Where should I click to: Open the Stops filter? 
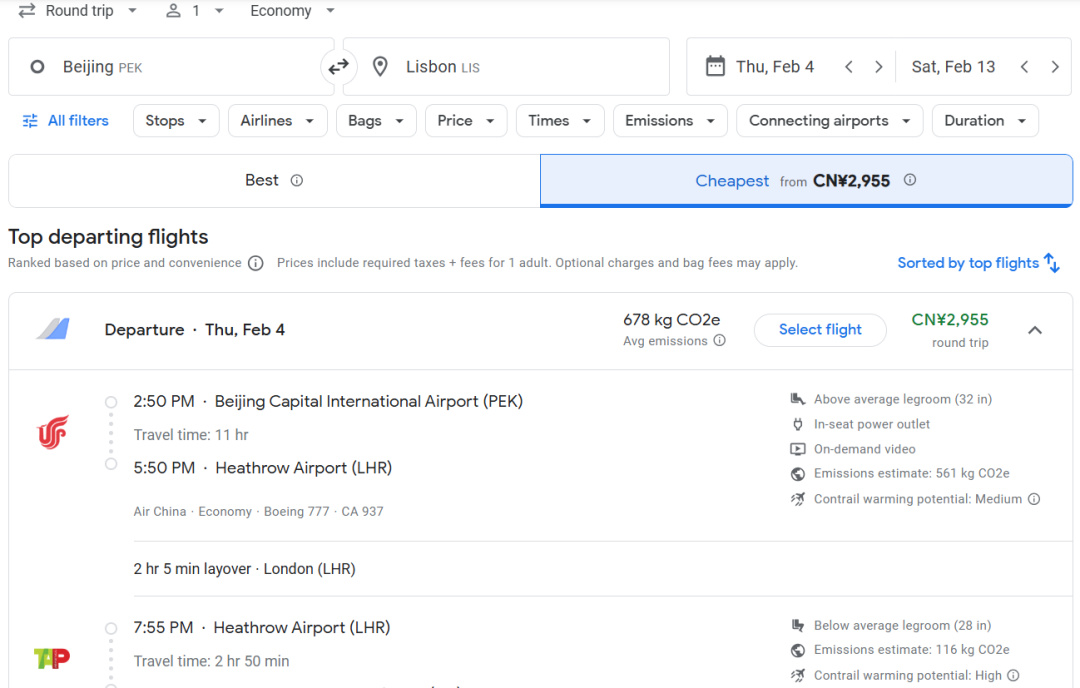[176, 121]
